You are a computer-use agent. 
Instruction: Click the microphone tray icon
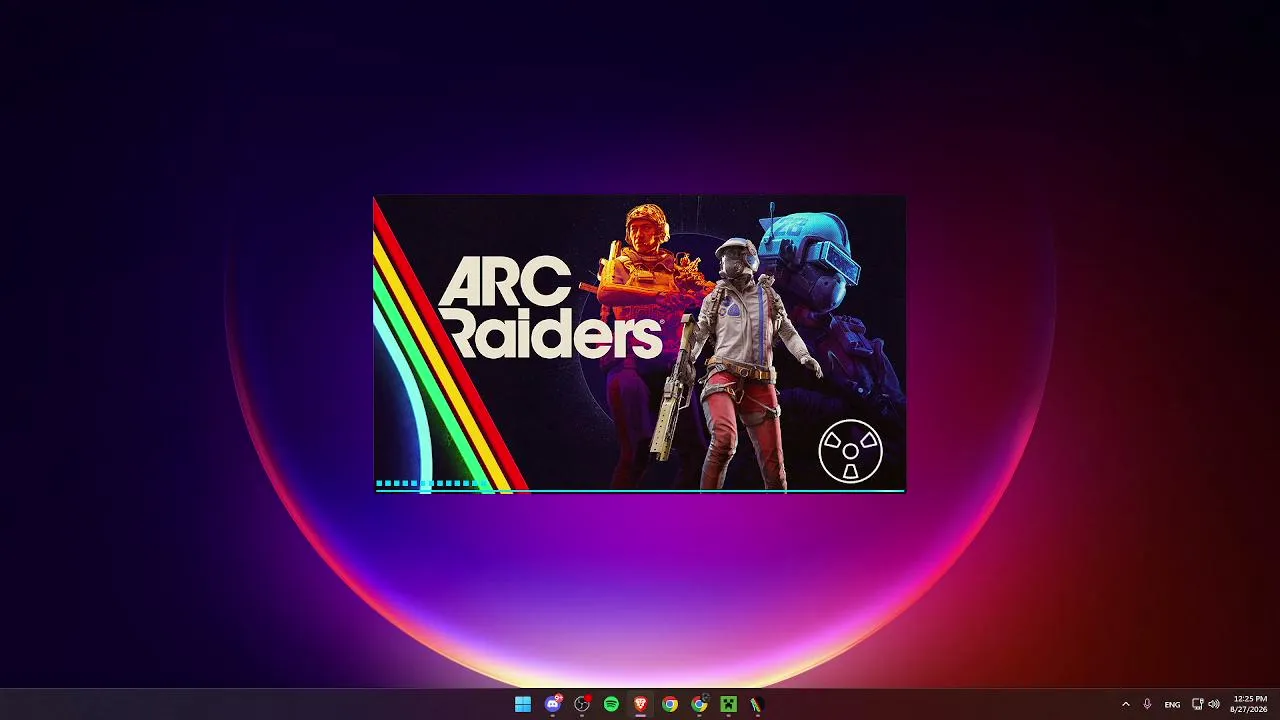click(x=1147, y=705)
